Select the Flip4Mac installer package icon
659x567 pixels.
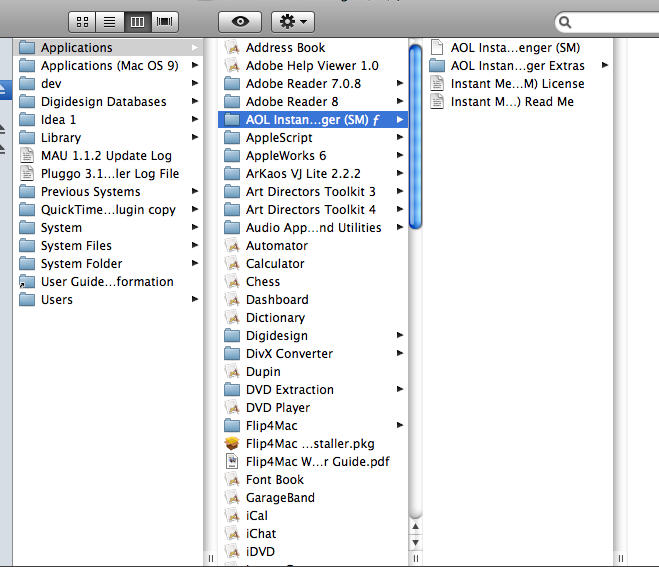[x=232, y=443]
